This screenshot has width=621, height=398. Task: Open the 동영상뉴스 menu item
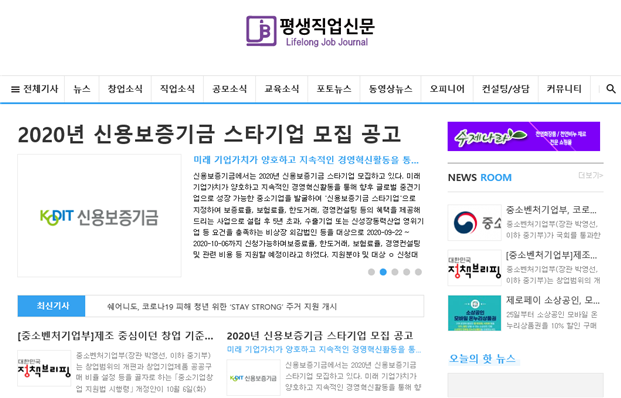click(x=391, y=89)
